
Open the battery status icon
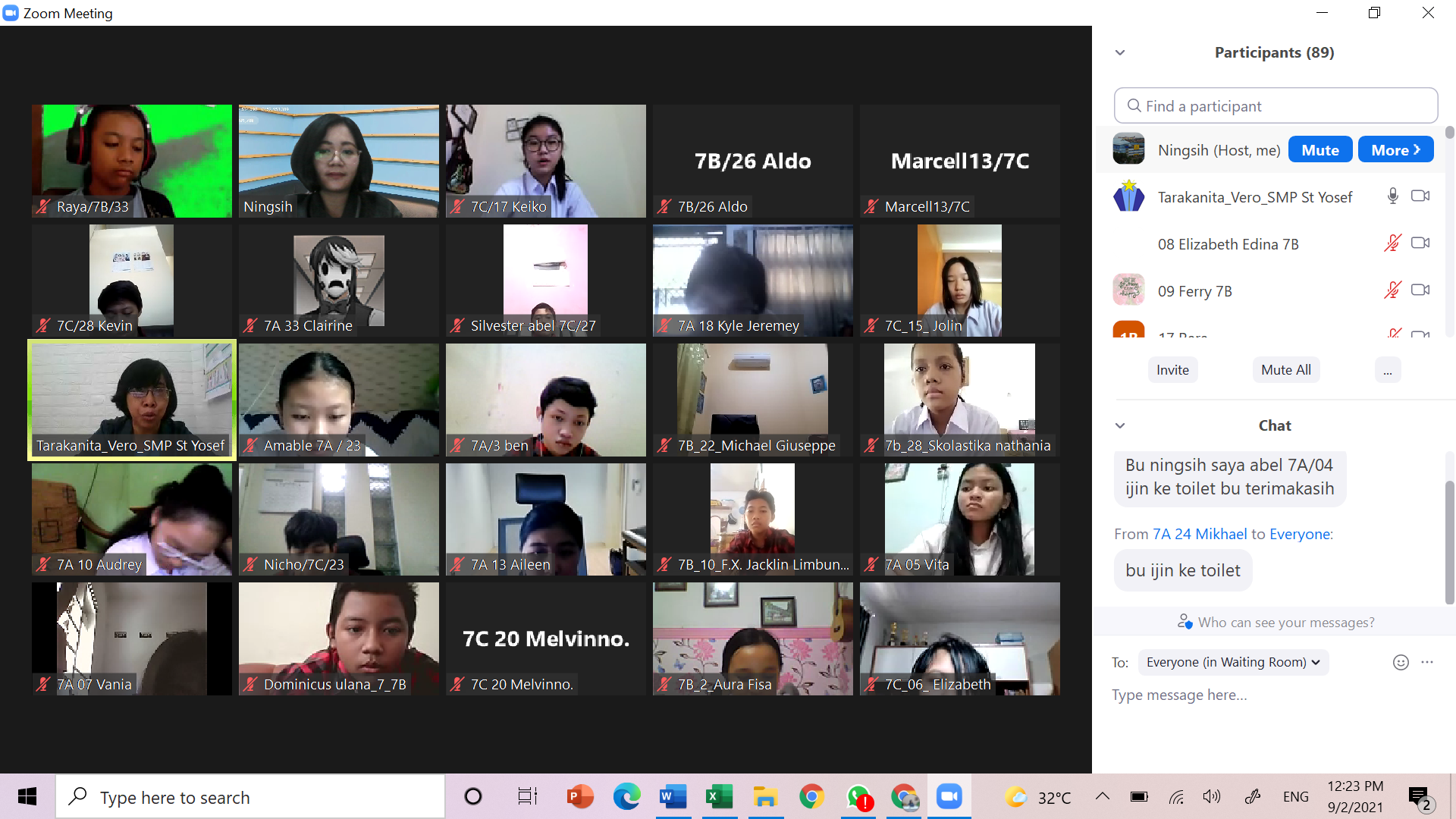tap(1138, 796)
